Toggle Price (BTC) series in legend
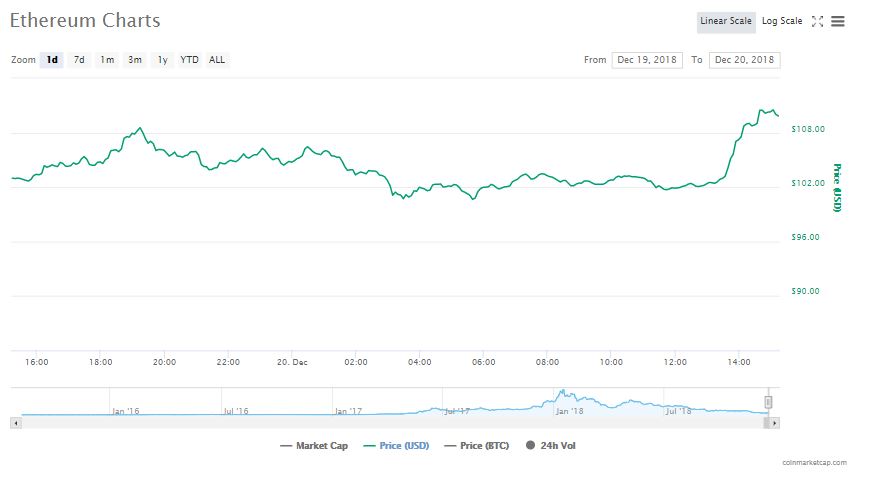 click(477, 446)
